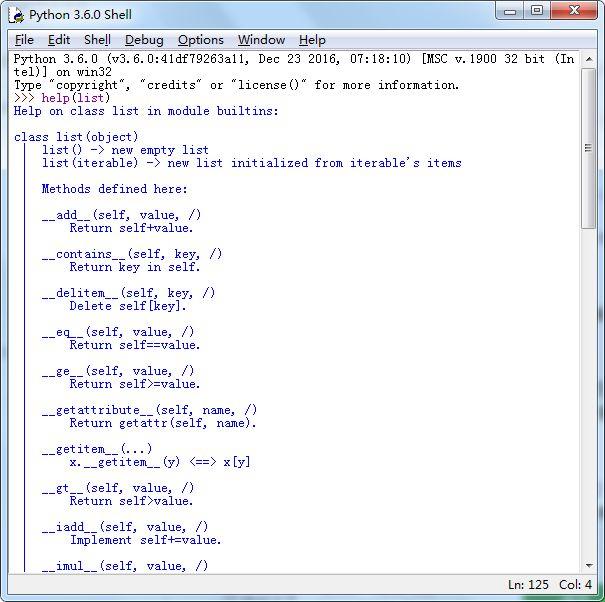
Task: Click the scrollbar up arrow
Action: 589,59
